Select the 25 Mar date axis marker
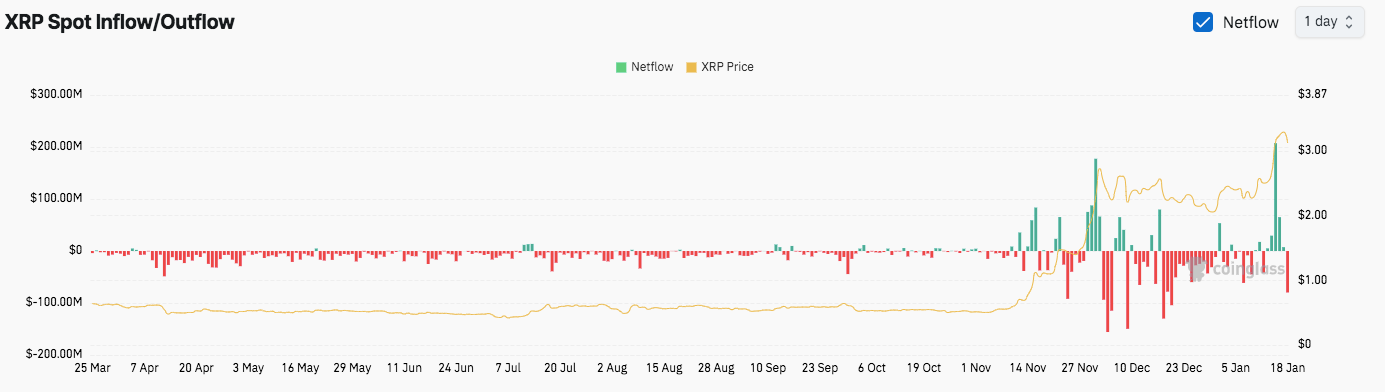1385x392 pixels. [x=92, y=368]
